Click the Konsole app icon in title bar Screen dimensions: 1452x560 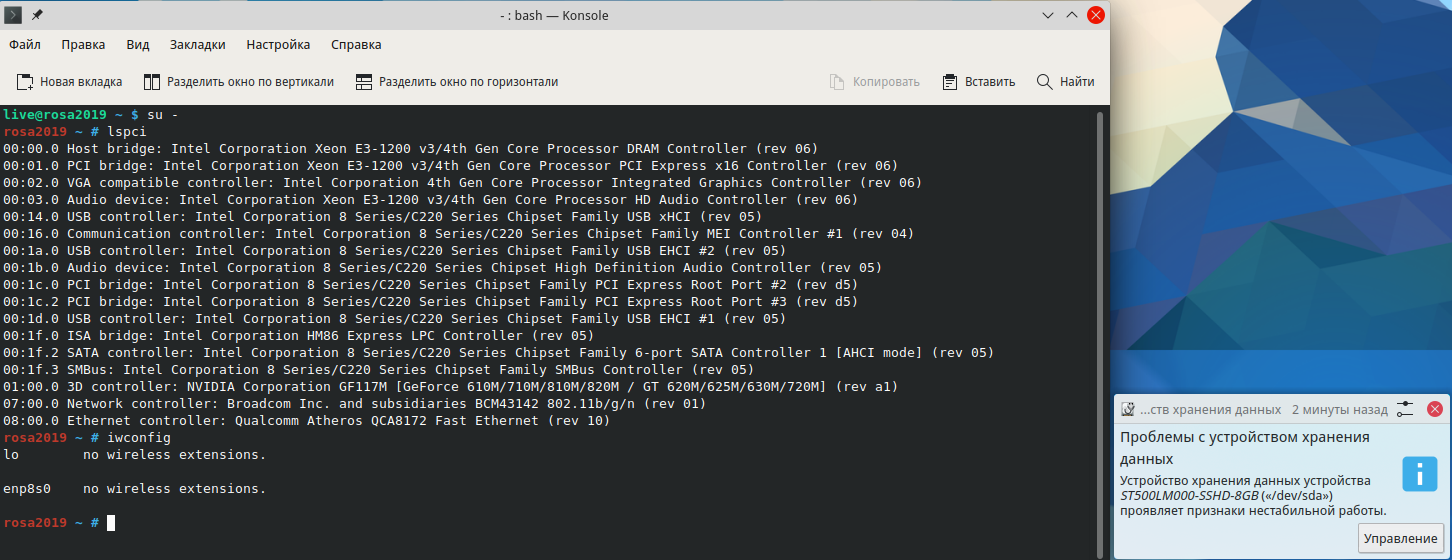[x=12, y=15]
